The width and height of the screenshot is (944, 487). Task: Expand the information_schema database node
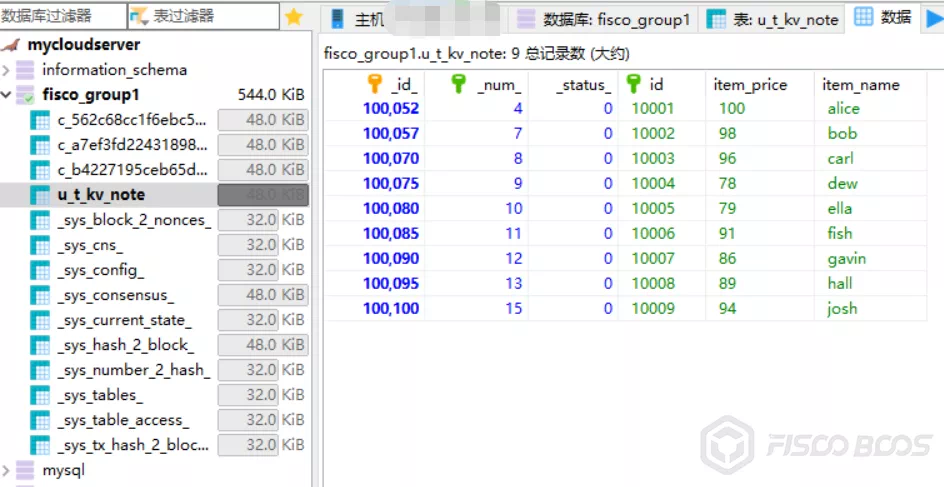tap(6, 70)
